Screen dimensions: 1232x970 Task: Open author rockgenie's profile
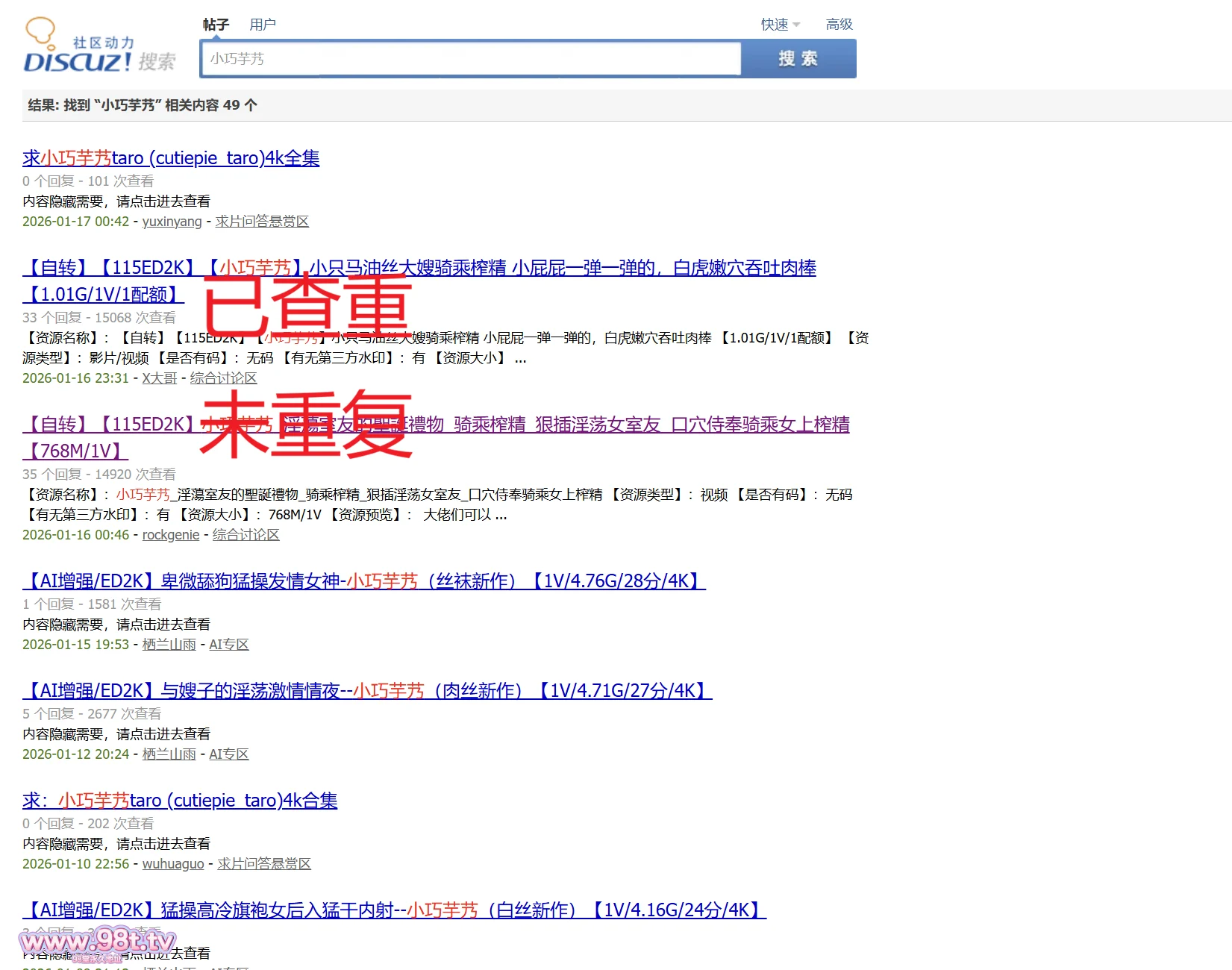coord(171,535)
